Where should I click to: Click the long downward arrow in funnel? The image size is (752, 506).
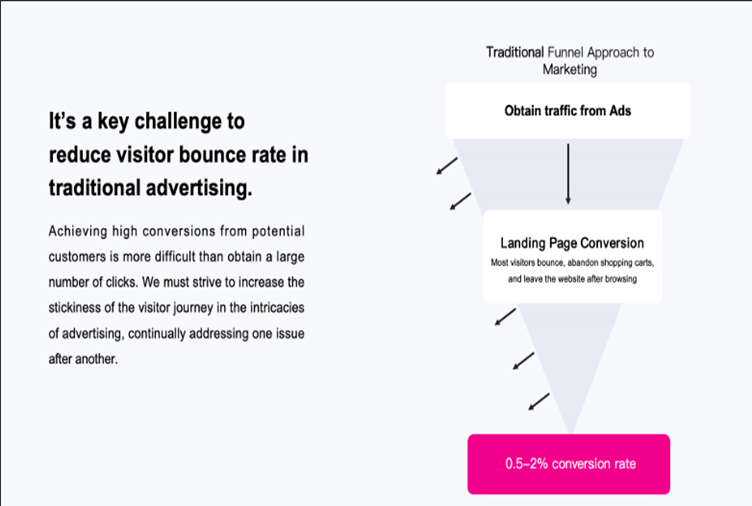(568, 174)
